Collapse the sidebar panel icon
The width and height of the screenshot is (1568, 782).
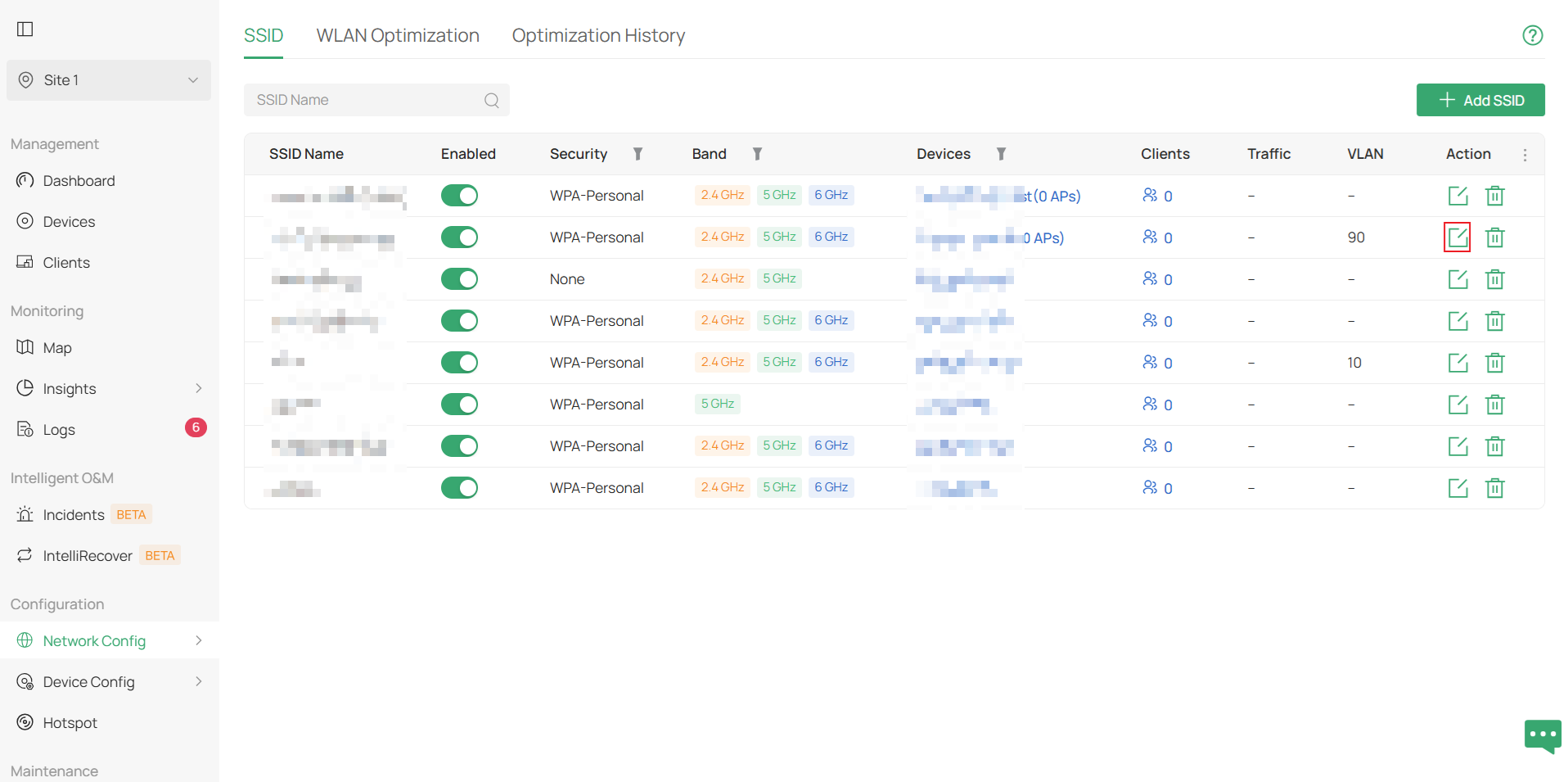25,29
